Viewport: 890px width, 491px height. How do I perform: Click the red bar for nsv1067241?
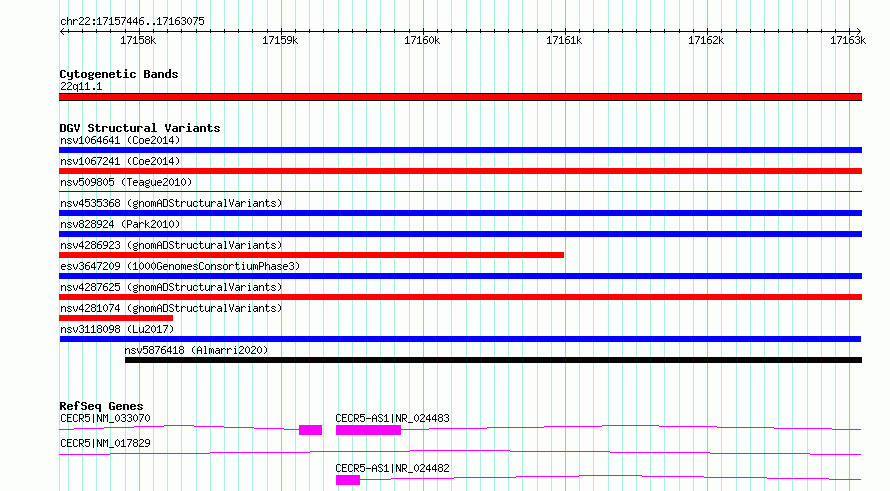[x=460, y=171]
